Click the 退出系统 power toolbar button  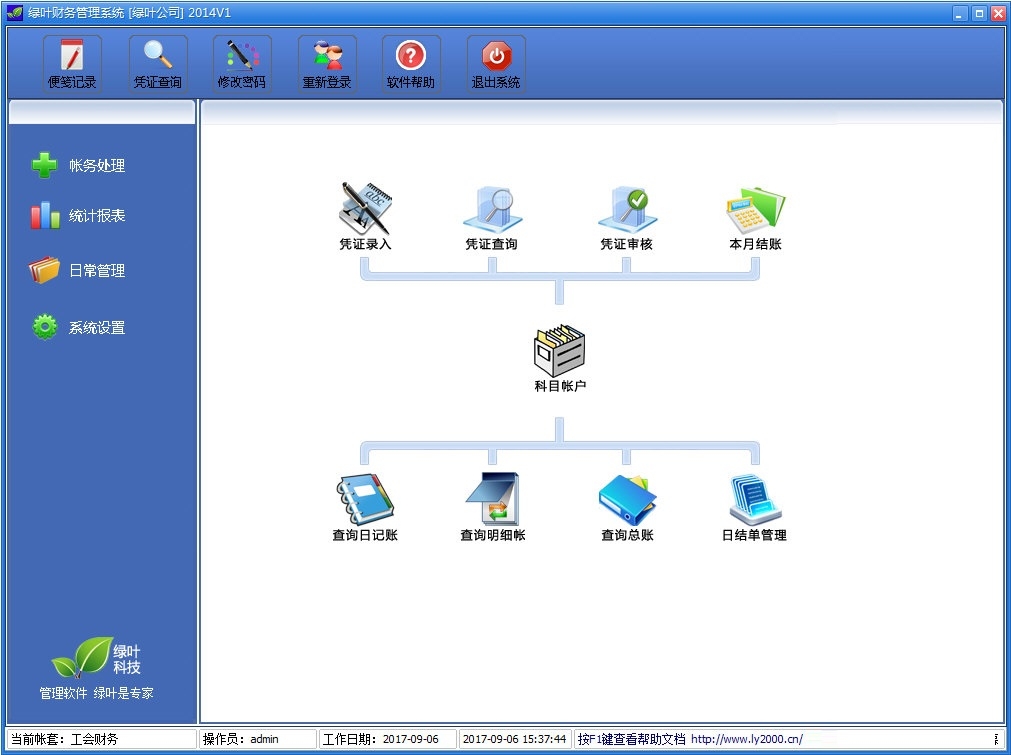(496, 64)
